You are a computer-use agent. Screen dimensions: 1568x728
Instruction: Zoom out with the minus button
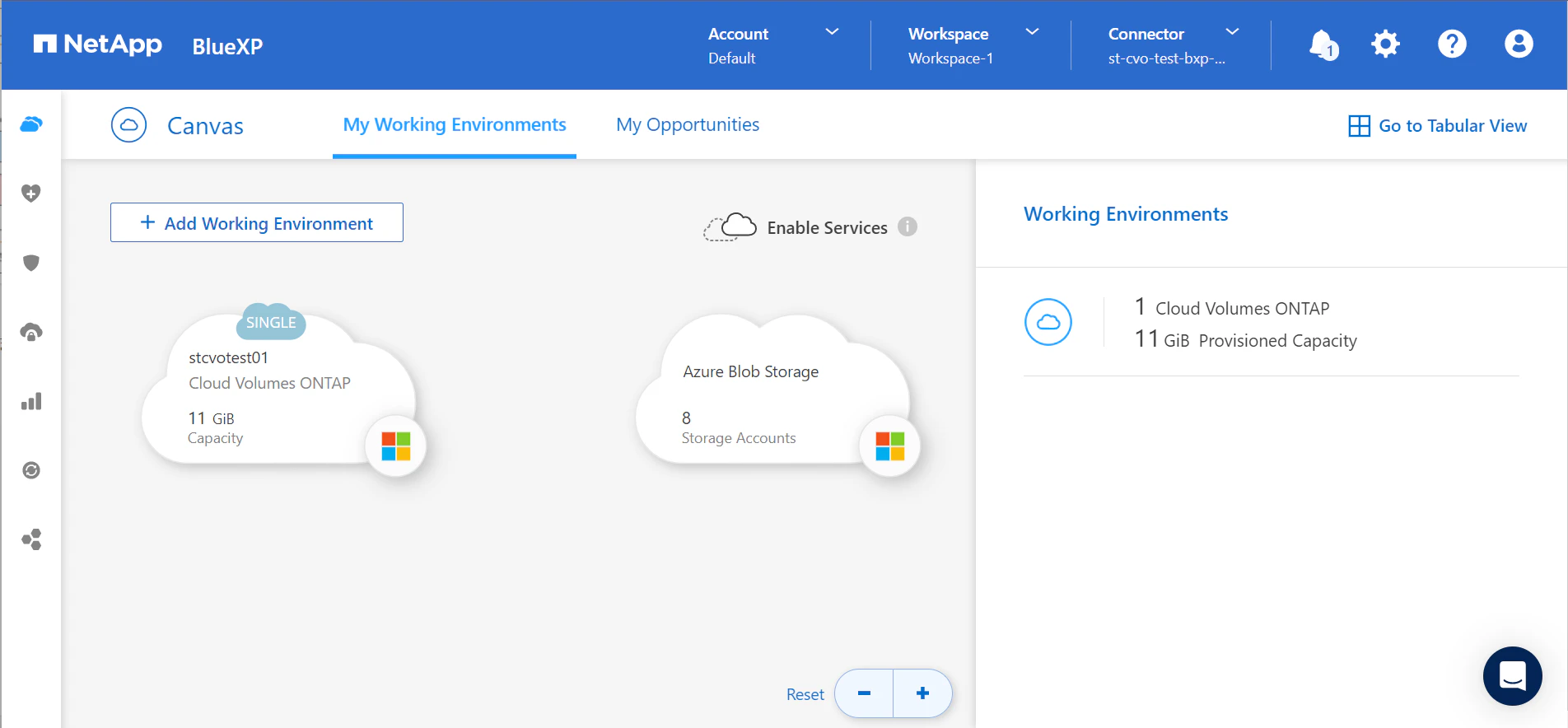point(864,693)
